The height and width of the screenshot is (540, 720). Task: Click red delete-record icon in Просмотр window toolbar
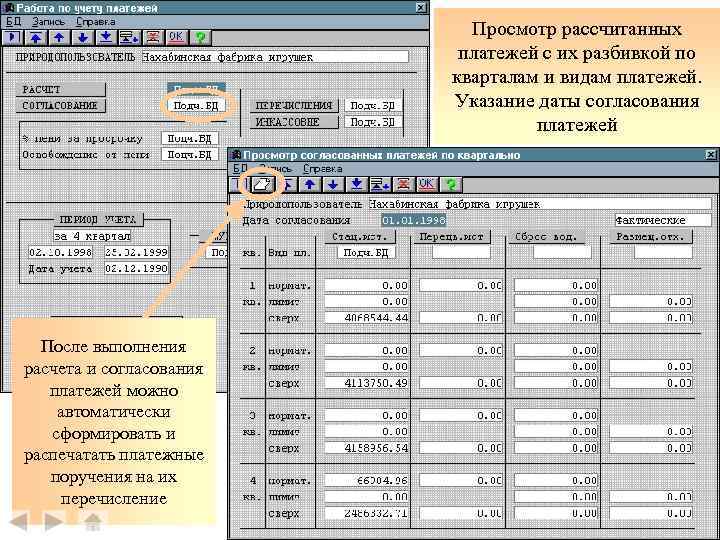click(x=404, y=185)
